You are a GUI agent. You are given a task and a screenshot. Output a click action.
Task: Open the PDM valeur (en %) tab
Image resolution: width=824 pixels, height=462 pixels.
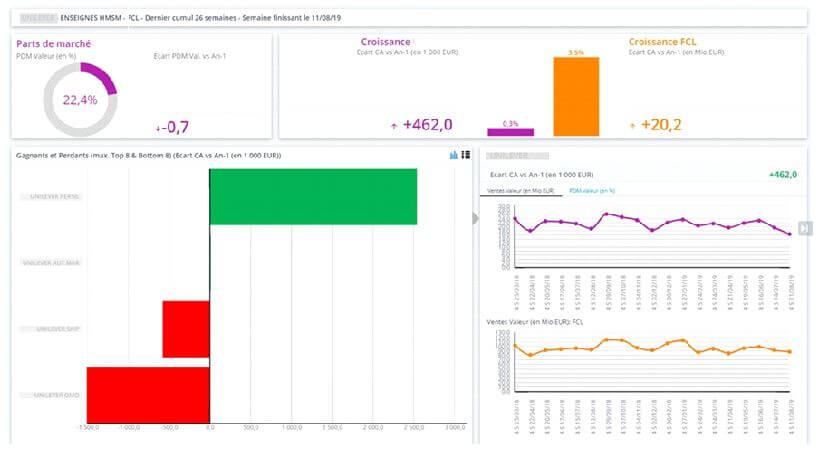pos(592,191)
